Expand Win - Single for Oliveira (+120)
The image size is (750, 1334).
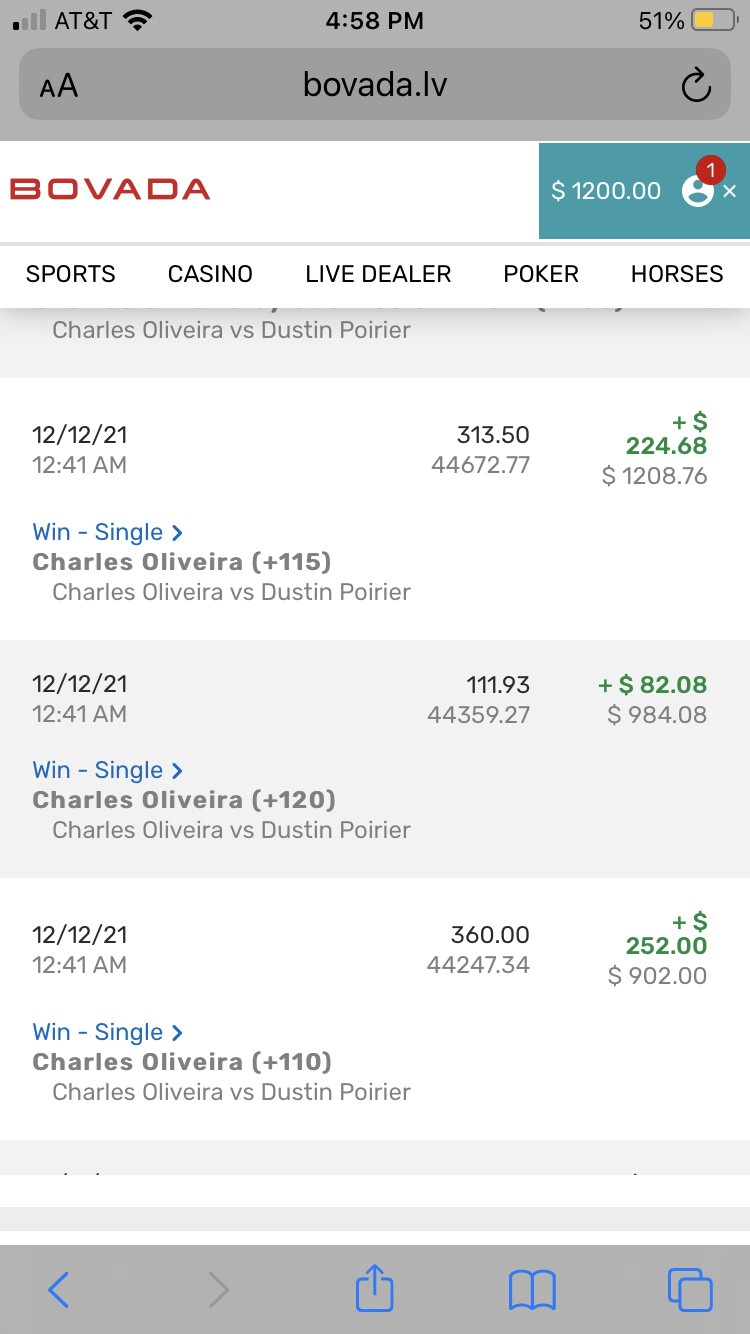[107, 770]
